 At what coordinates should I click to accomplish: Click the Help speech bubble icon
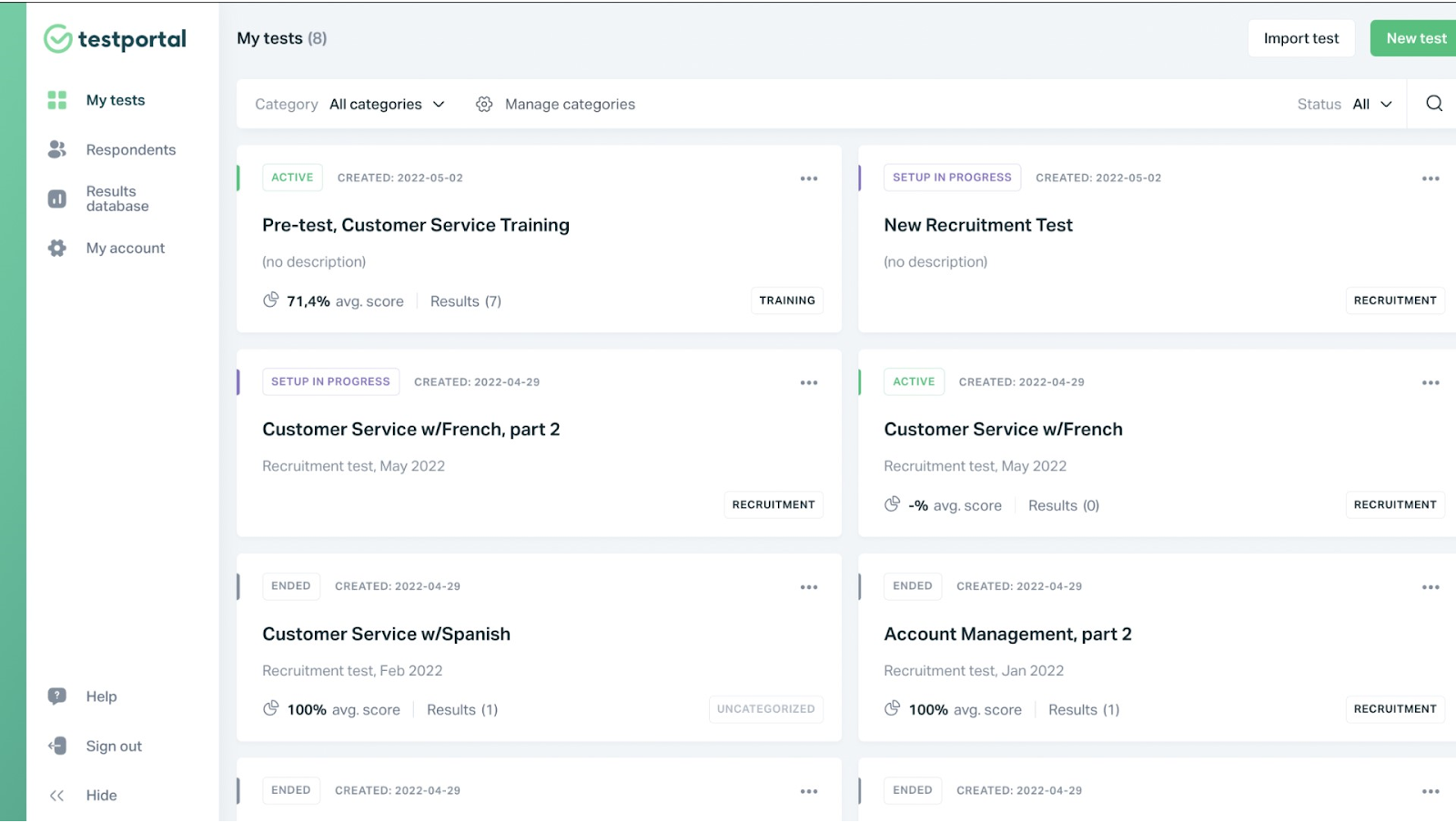click(x=57, y=696)
